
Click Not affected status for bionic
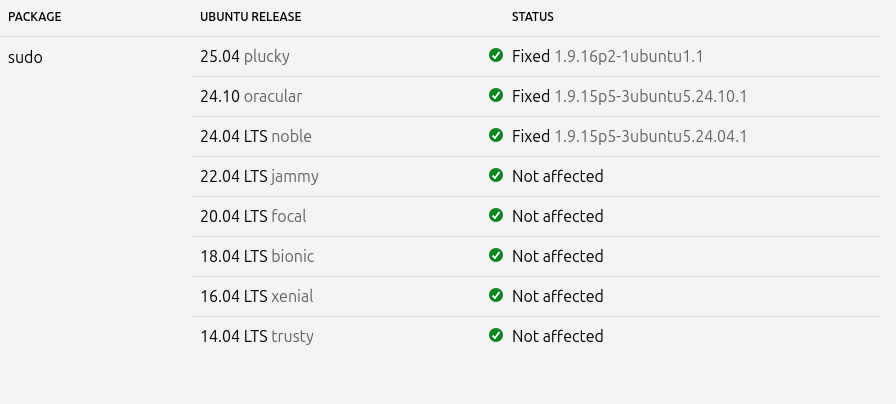[557, 257]
